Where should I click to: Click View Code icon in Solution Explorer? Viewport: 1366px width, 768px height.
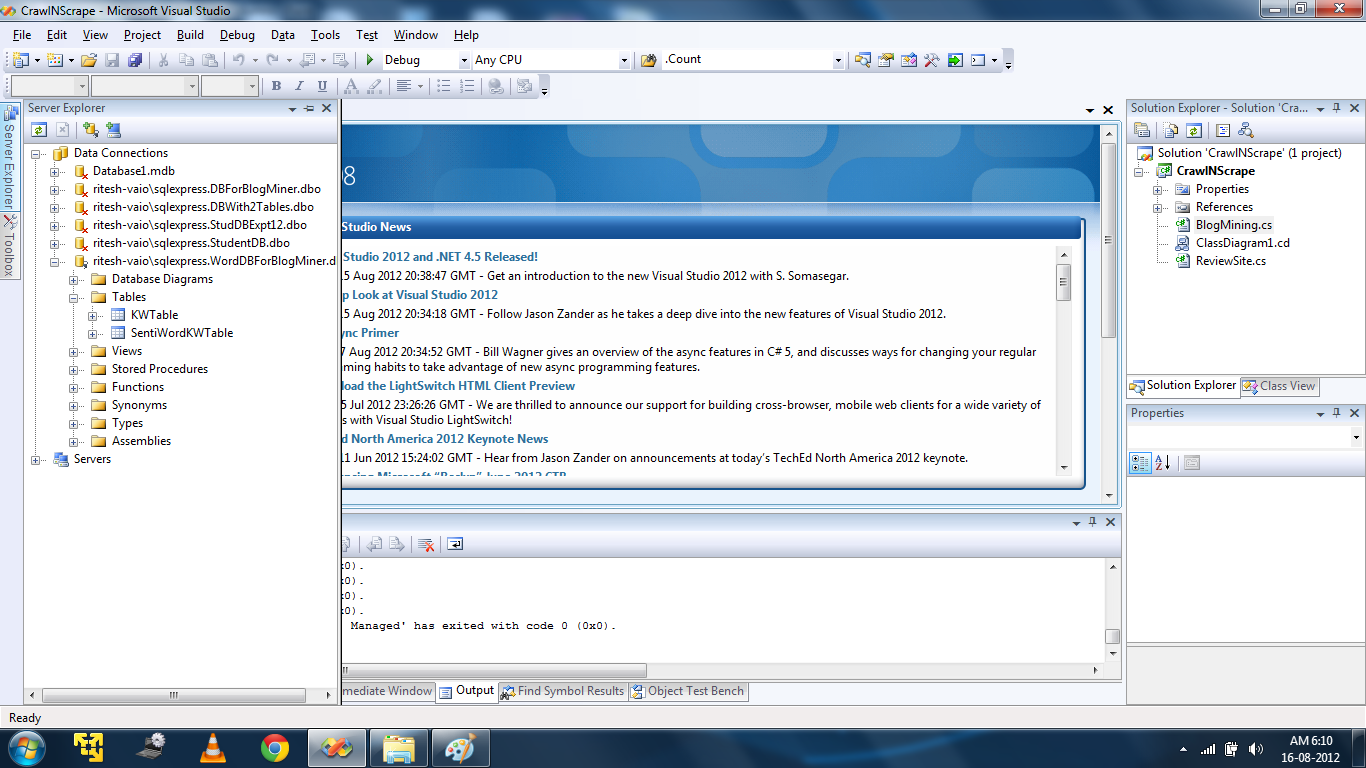pyautogui.click(x=1222, y=130)
